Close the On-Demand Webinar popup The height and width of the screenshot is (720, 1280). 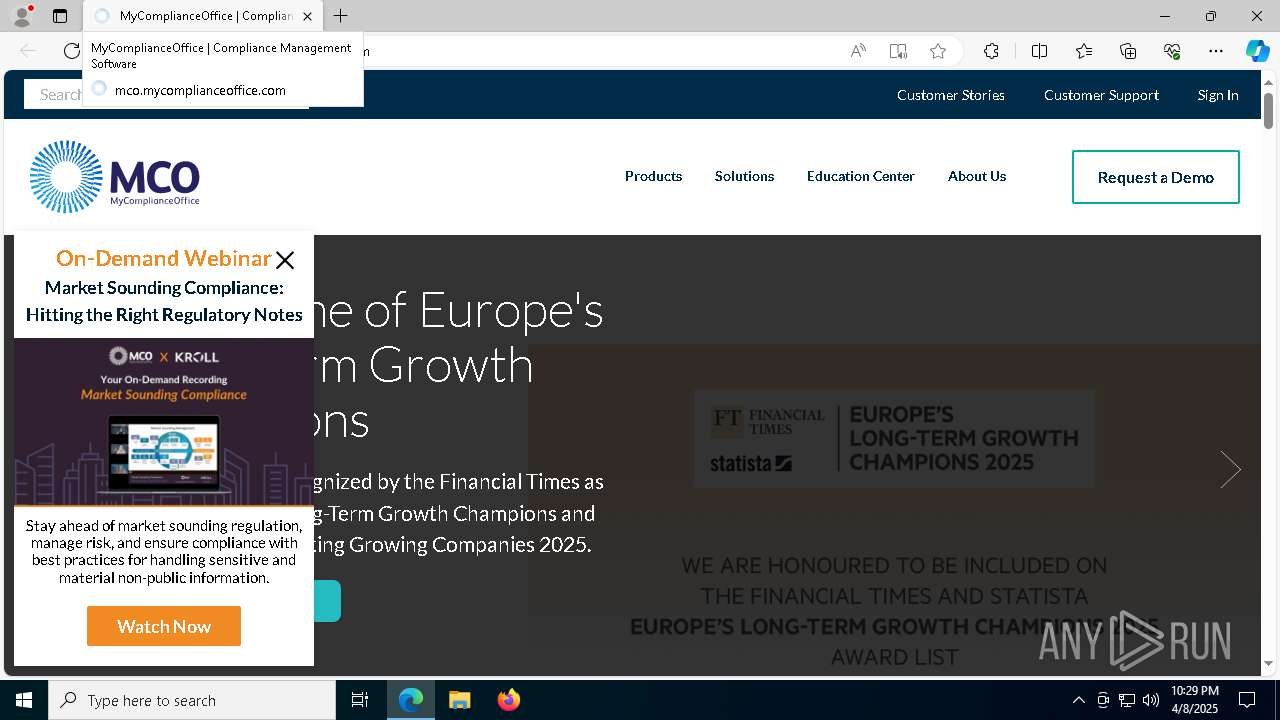coord(285,260)
